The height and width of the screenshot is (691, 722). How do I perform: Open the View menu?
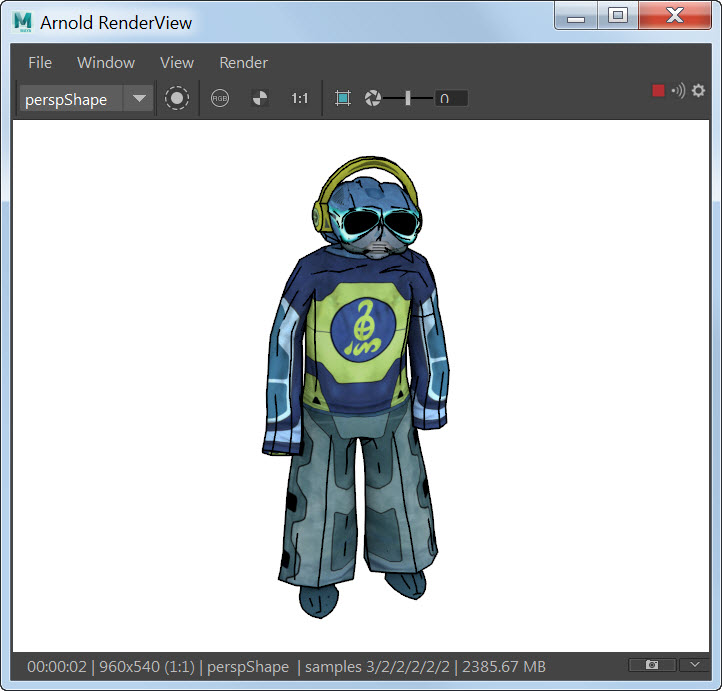(177, 62)
